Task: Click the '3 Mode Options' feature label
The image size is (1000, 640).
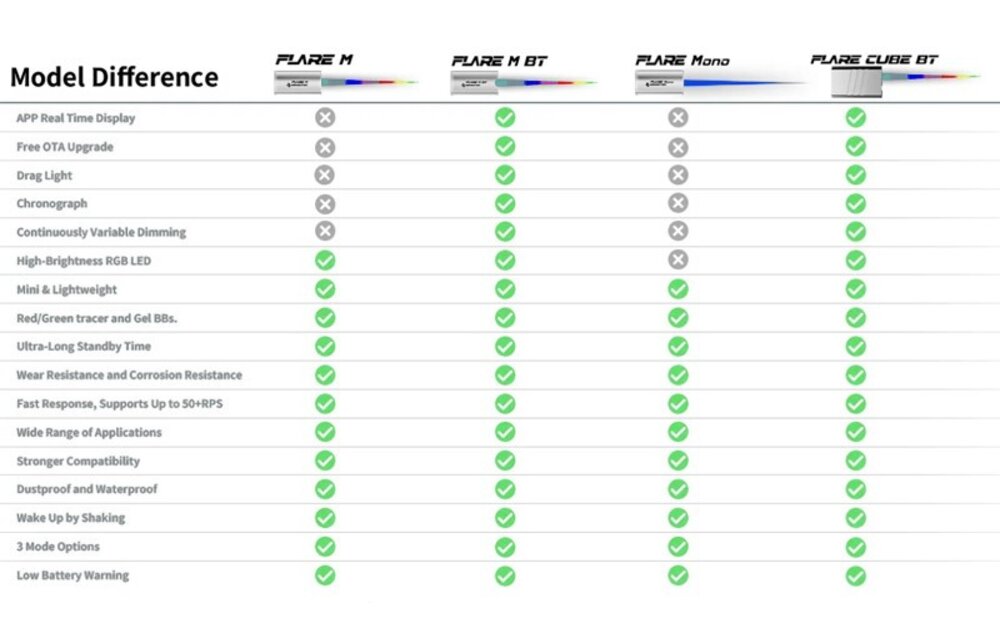Action: (x=59, y=547)
